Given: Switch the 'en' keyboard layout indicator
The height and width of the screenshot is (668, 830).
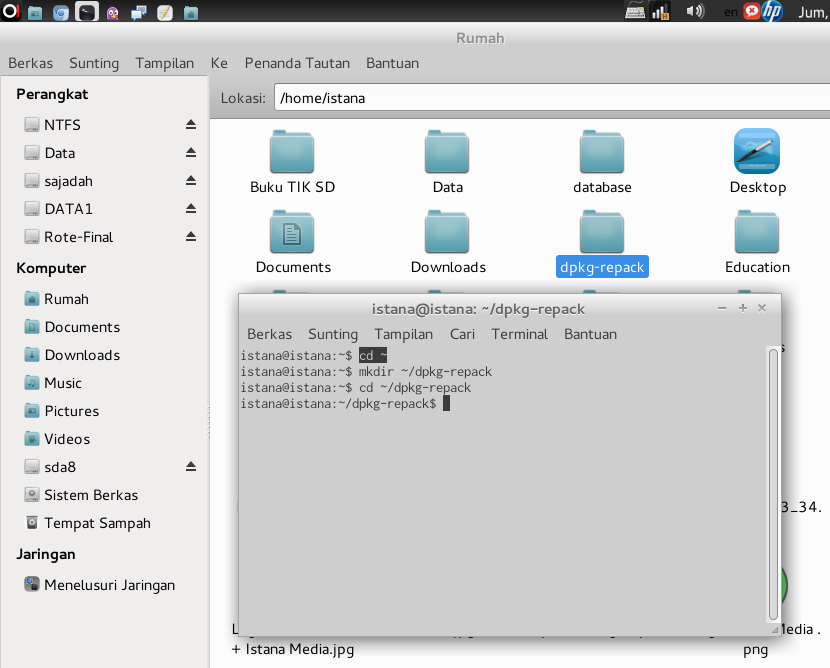Looking at the screenshot, I should coord(731,12).
